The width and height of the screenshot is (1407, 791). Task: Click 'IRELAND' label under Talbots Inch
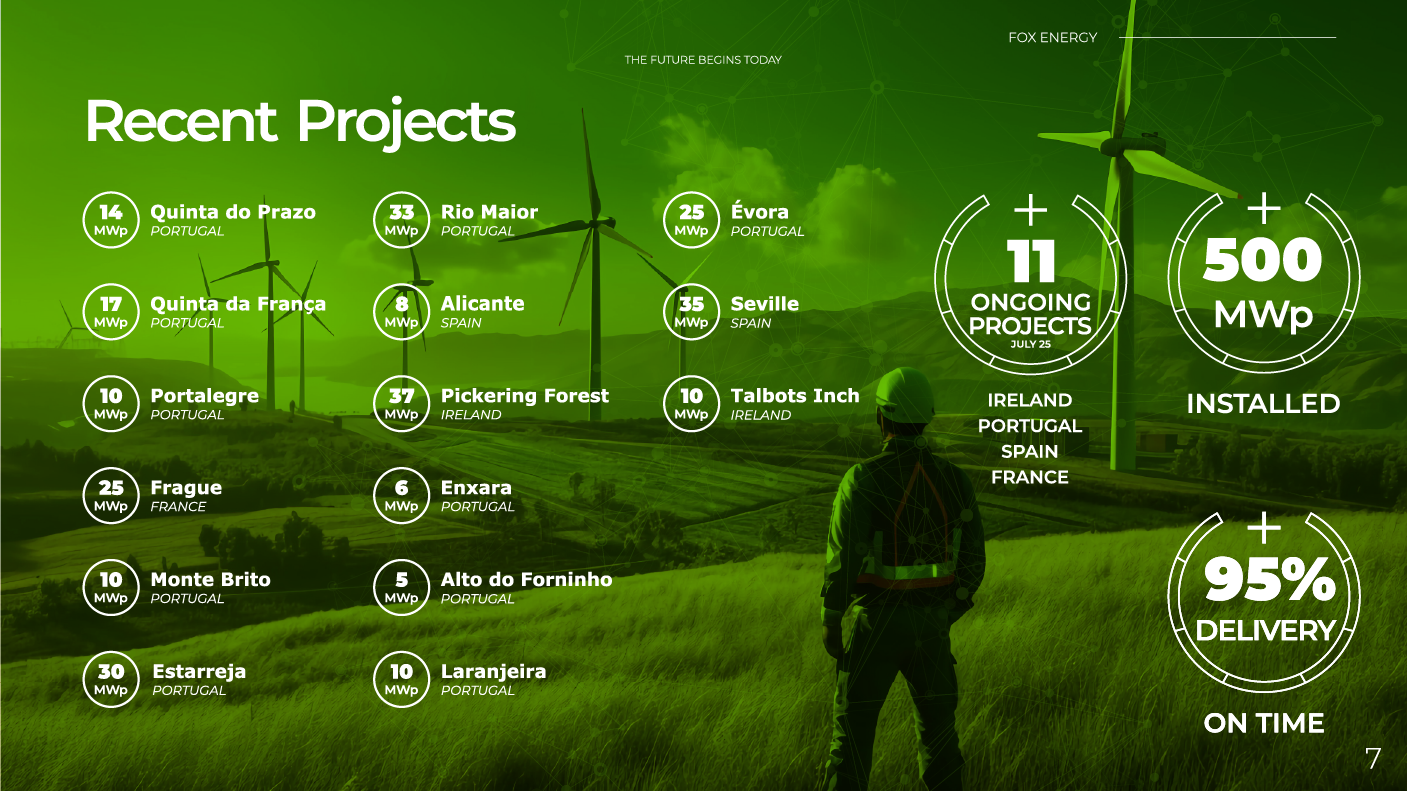761,415
